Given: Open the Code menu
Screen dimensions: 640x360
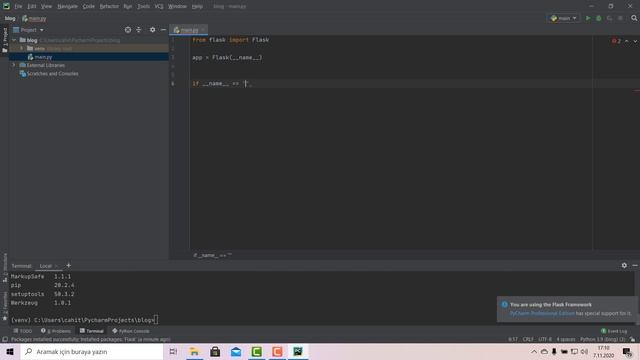Looking at the screenshot, I should (89, 6).
